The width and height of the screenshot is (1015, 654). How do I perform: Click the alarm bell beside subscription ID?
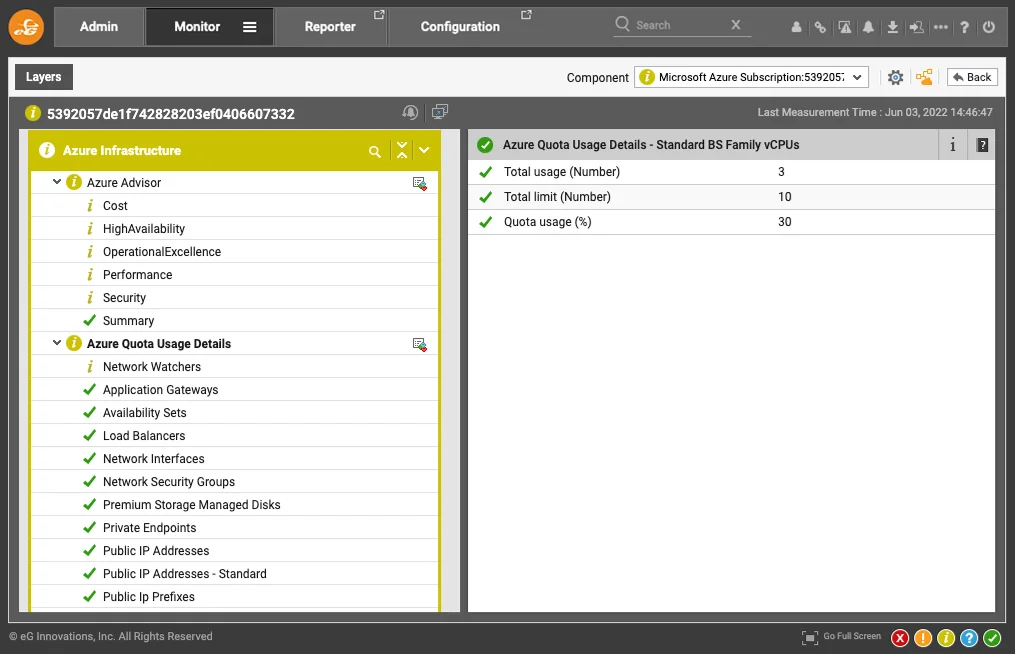[410, 113]
